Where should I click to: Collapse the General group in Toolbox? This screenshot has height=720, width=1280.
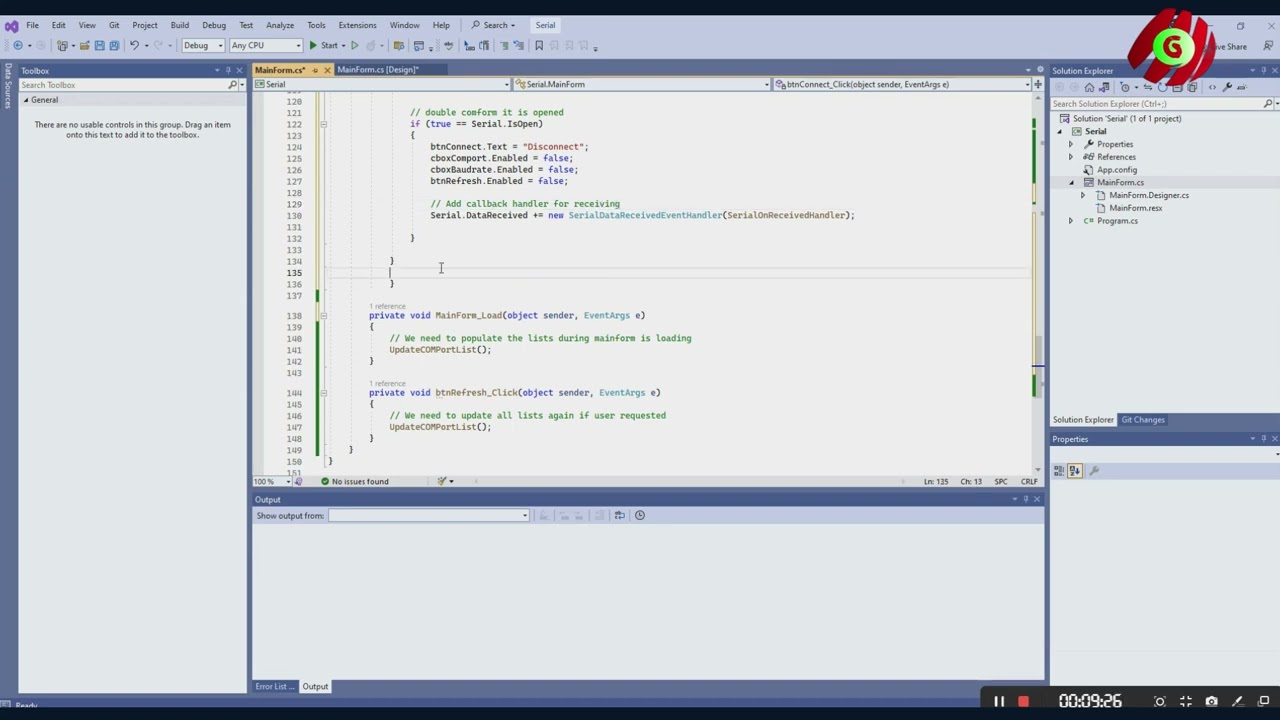click(26, 100)
